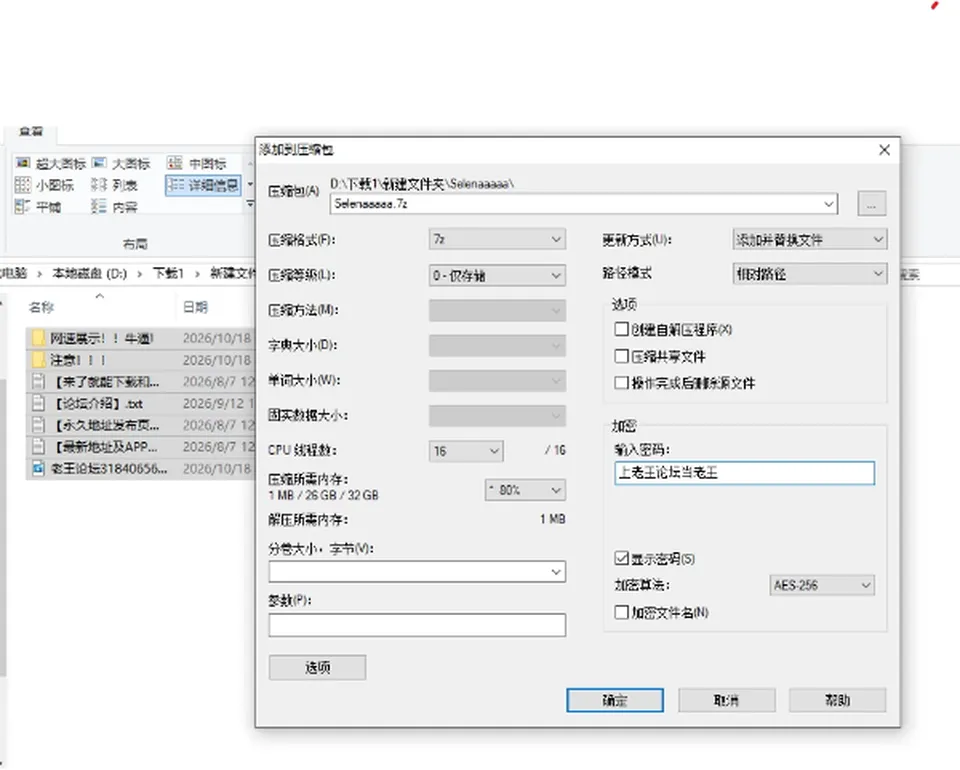The height and width of the screenshot is (770, 960).
Task: Choose 平铺 layout icon
Action: (x=23, y=206)
